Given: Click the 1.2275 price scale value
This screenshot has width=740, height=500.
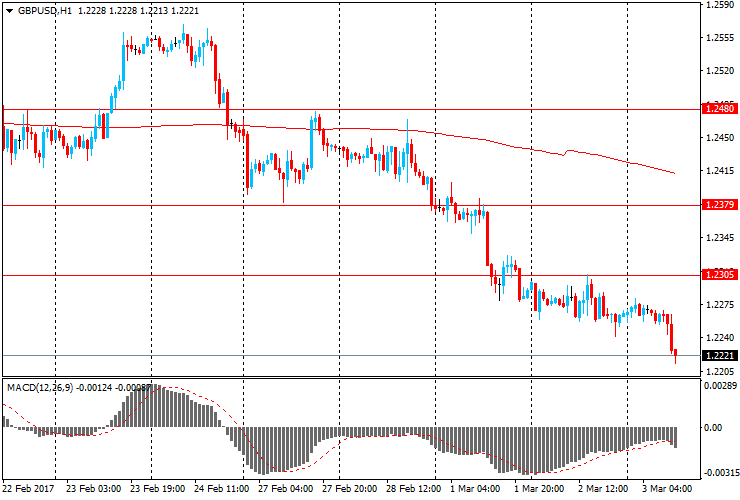Looking at the screenshot, I should [x=720, y=305].
